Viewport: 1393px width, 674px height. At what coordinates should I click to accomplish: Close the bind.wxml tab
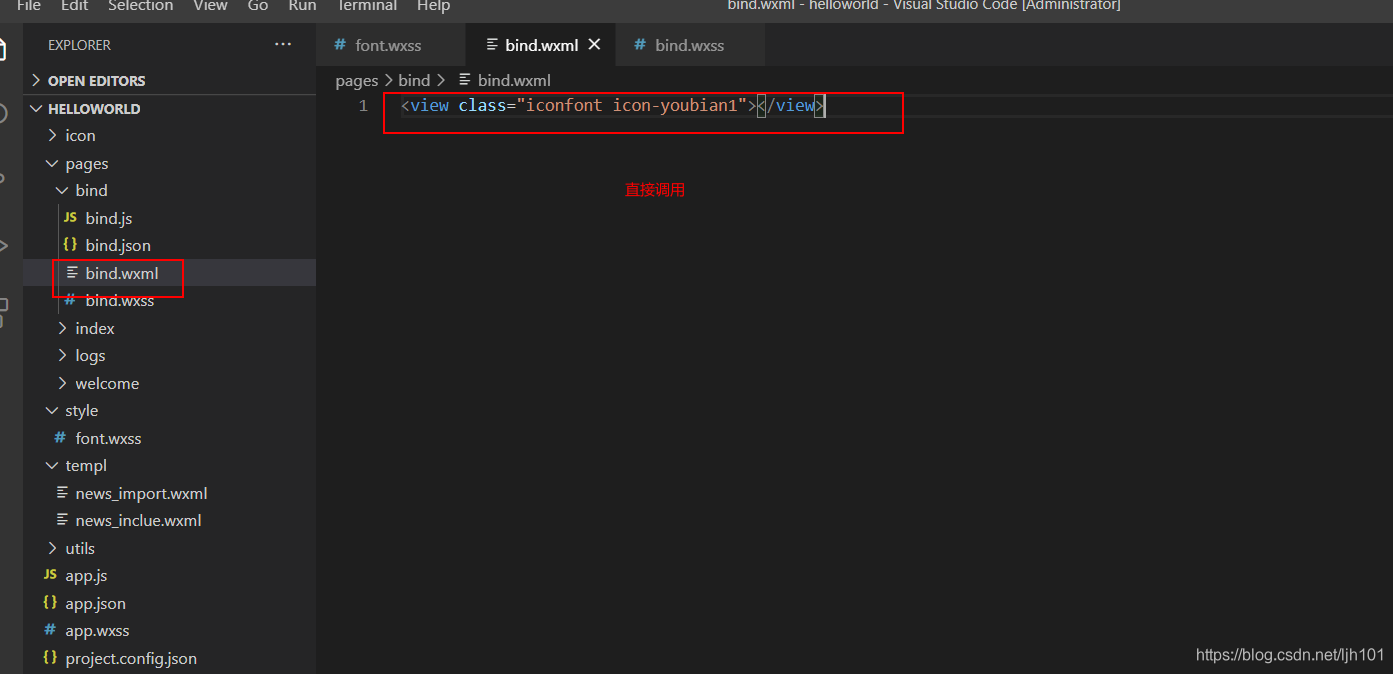pyautogui.click(x=594, y=44)
